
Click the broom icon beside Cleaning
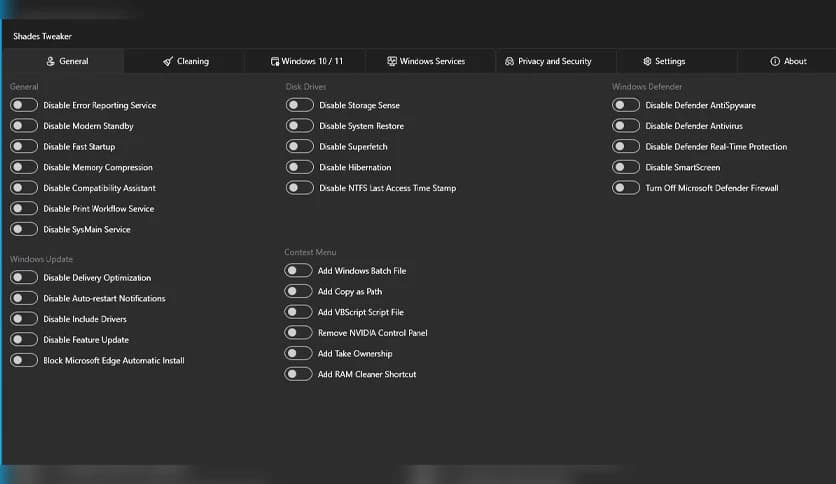click(x=168, y=61)
